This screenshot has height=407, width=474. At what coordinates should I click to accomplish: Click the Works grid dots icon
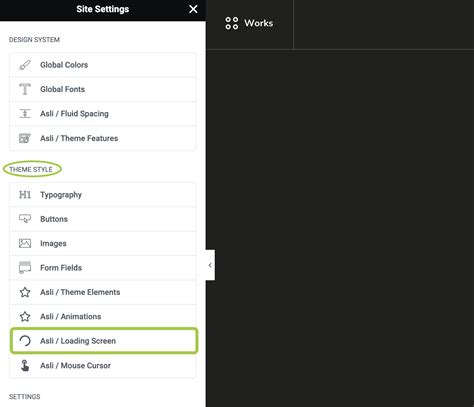point(232,23)
